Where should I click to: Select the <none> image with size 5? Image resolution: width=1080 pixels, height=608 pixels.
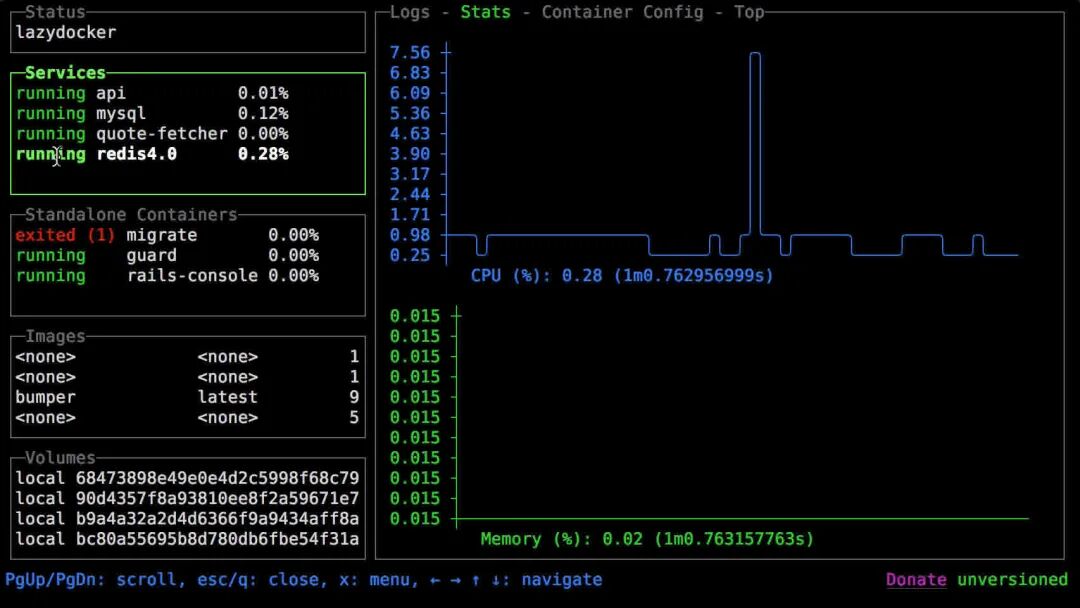click(187, 418)
